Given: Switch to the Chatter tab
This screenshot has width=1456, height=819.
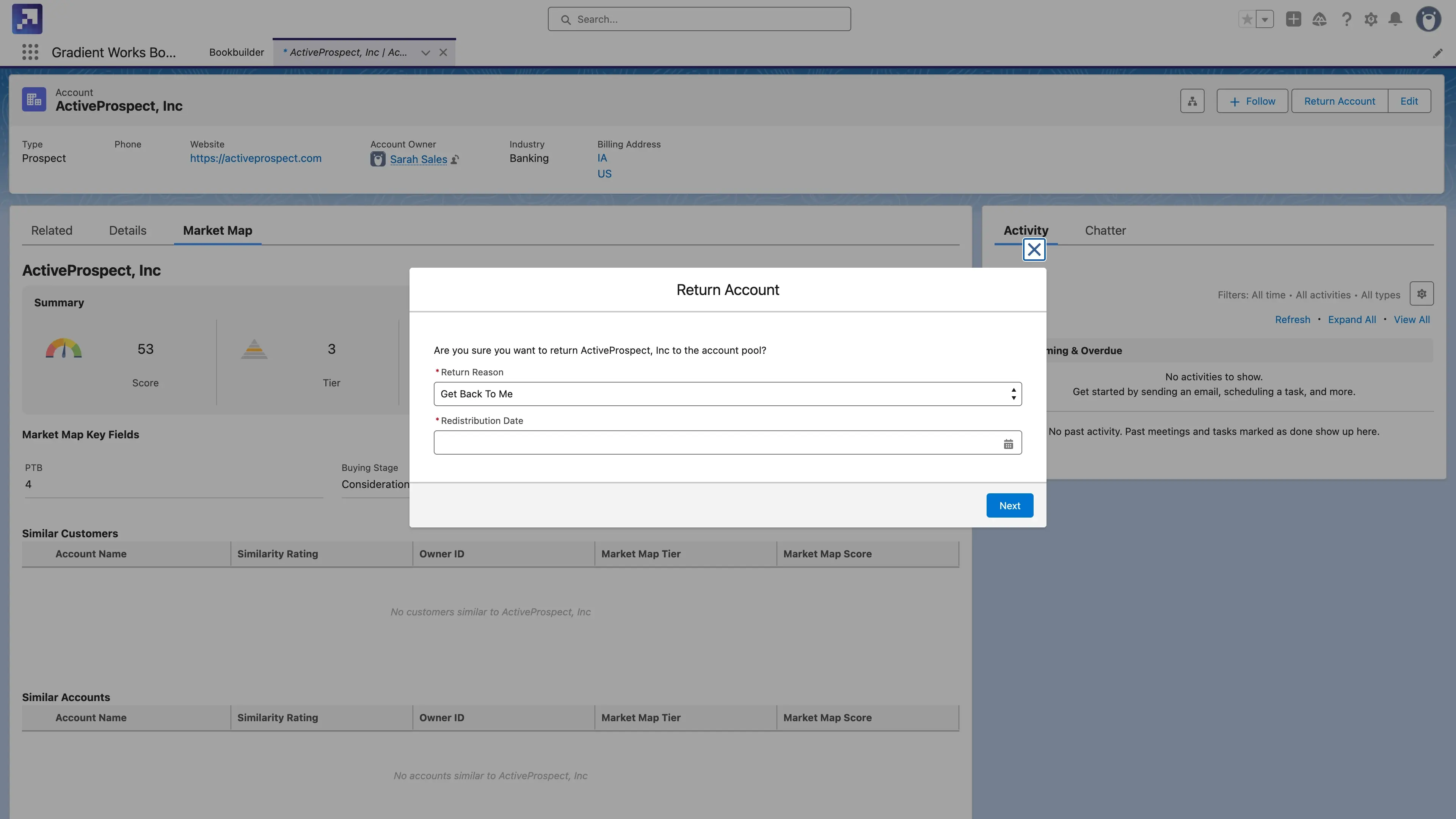Looking at the screenshot, I should click(1105, 231).
